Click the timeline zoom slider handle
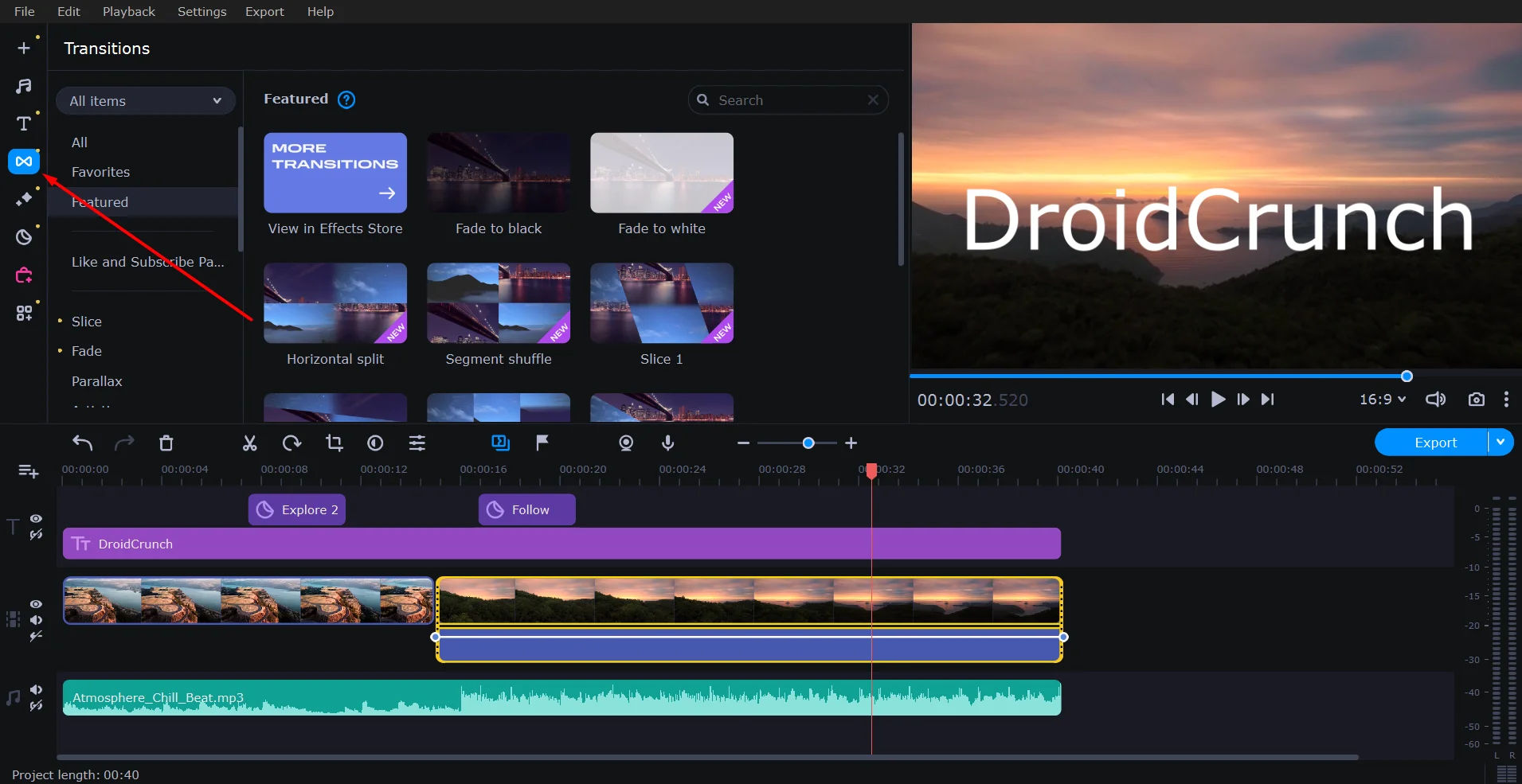The width and height of the screenshot is (1522, 784). (x=808, y=443)
